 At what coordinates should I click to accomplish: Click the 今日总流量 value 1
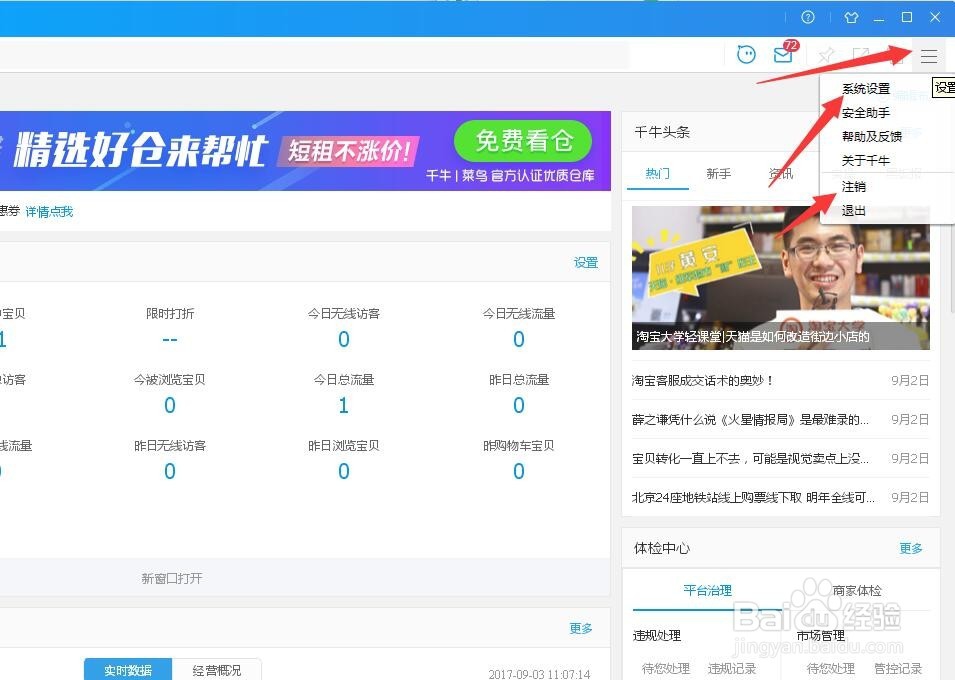pyautogui.click(x=344, y=405)
